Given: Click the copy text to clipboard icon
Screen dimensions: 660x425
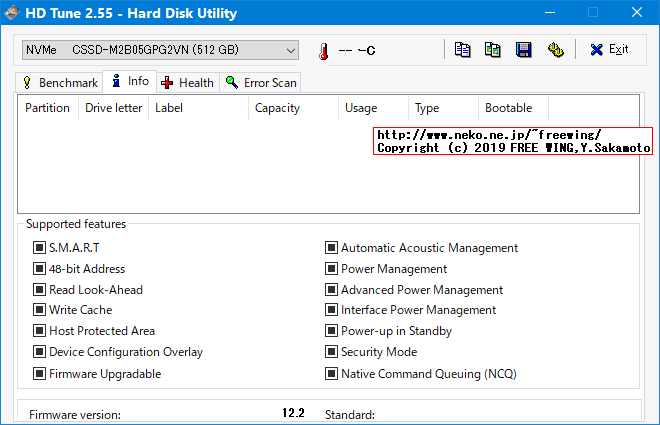Looking at the screenshot, I should point(462,50).
